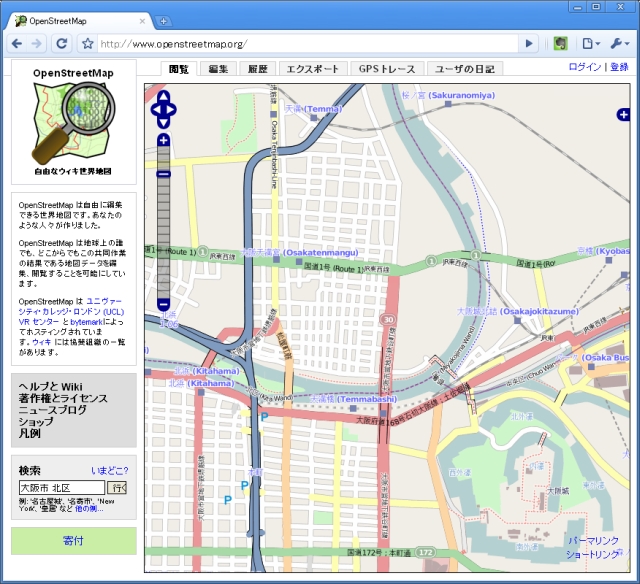Click the search field containing 大阪市 北区

tap(62, 488)
